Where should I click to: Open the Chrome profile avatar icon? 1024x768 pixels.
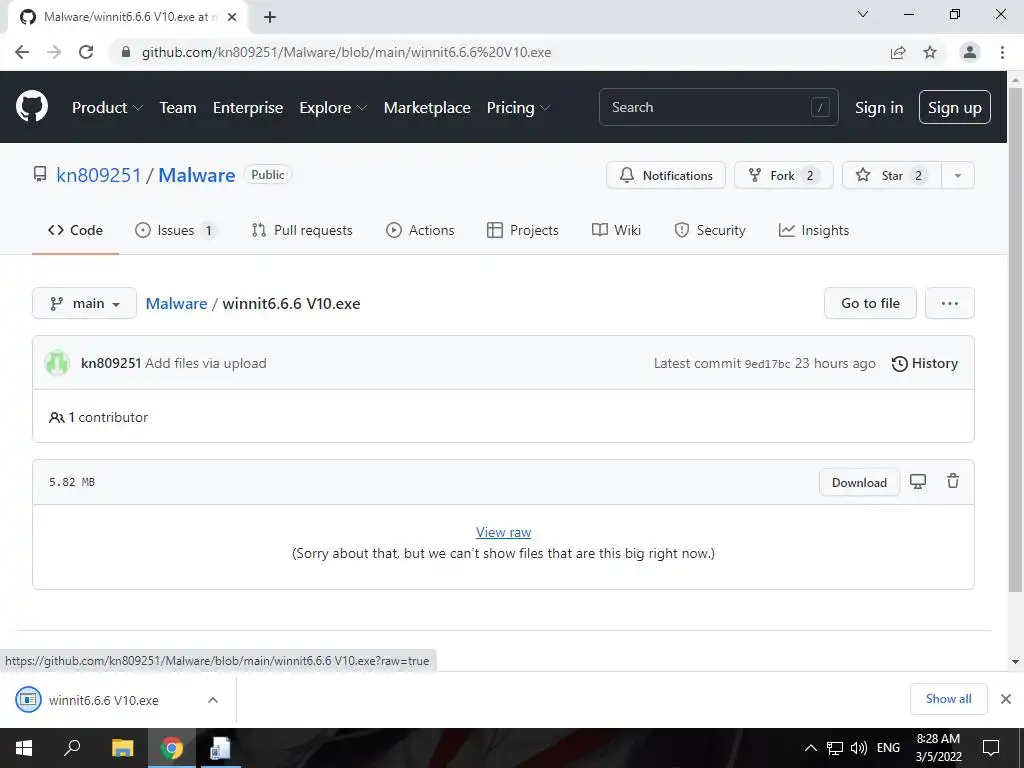(970, 52)
